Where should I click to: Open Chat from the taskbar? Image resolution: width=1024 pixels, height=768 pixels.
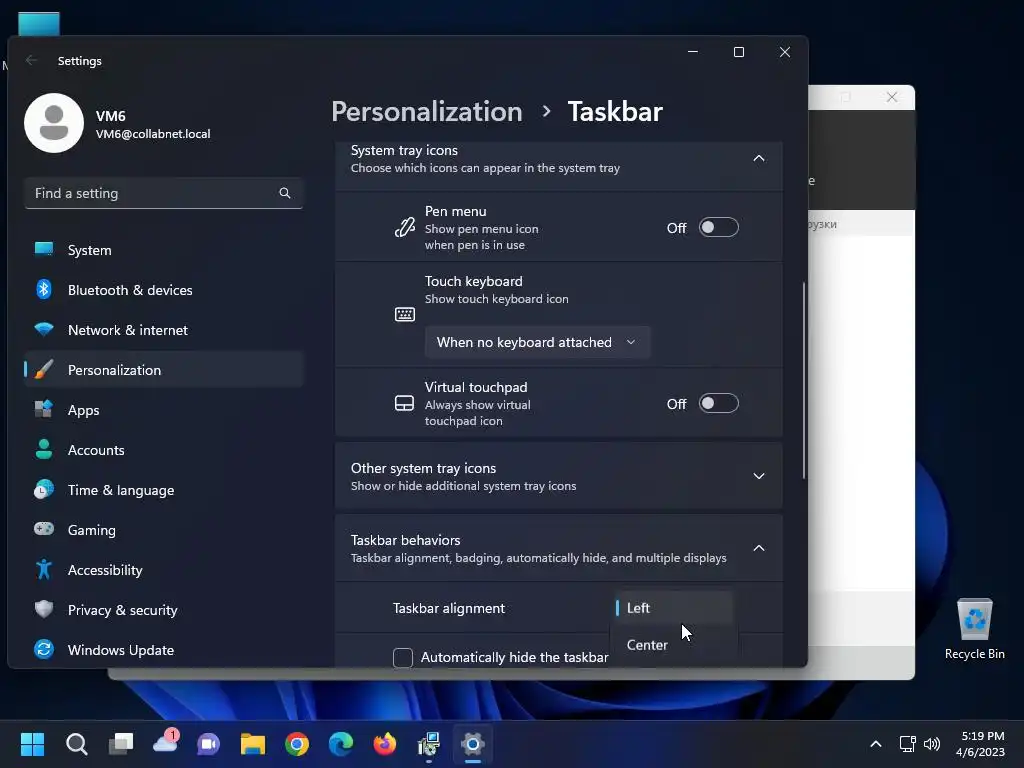[x=209, y=744]
